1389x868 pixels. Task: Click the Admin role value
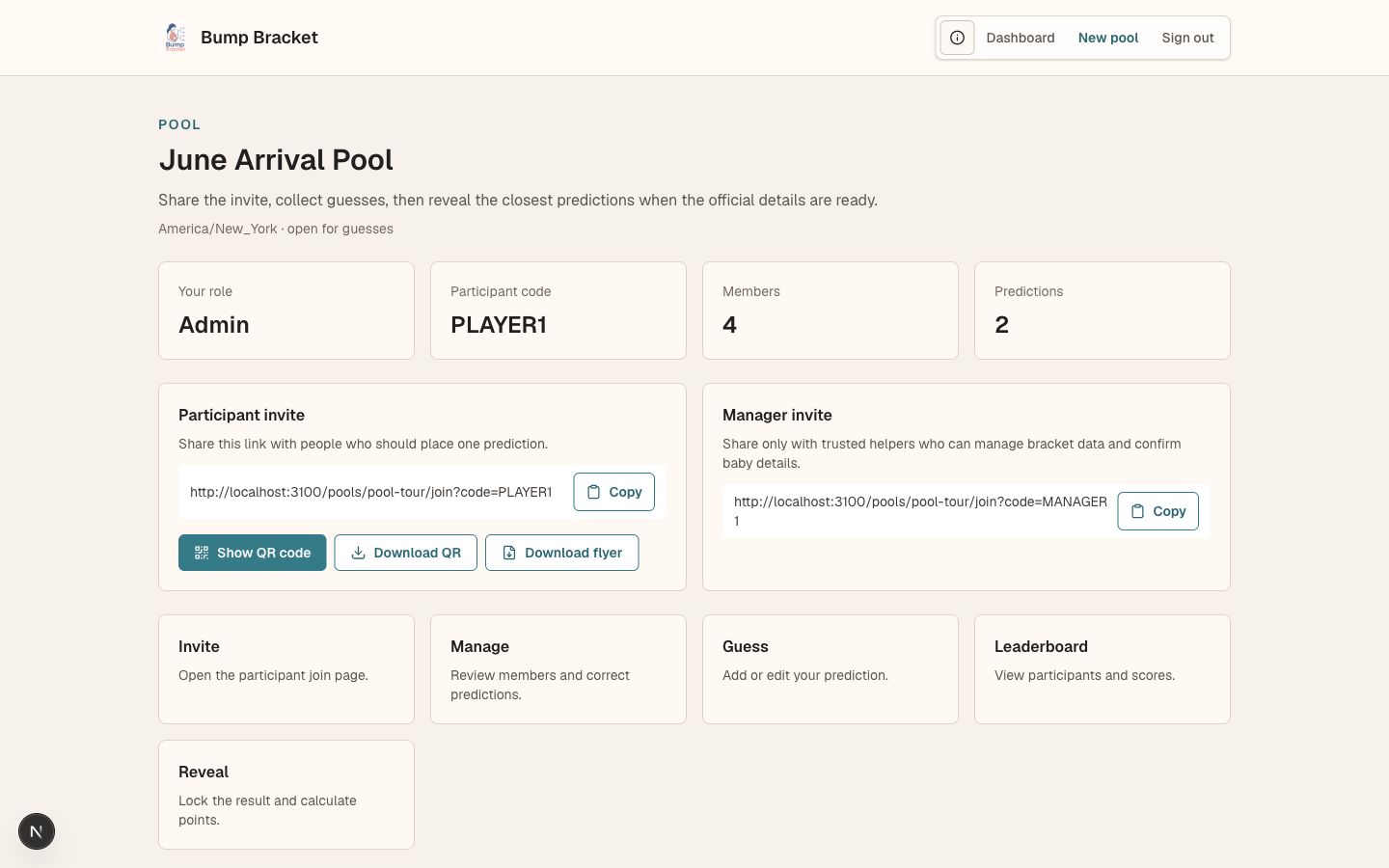(x=214, y=325)
